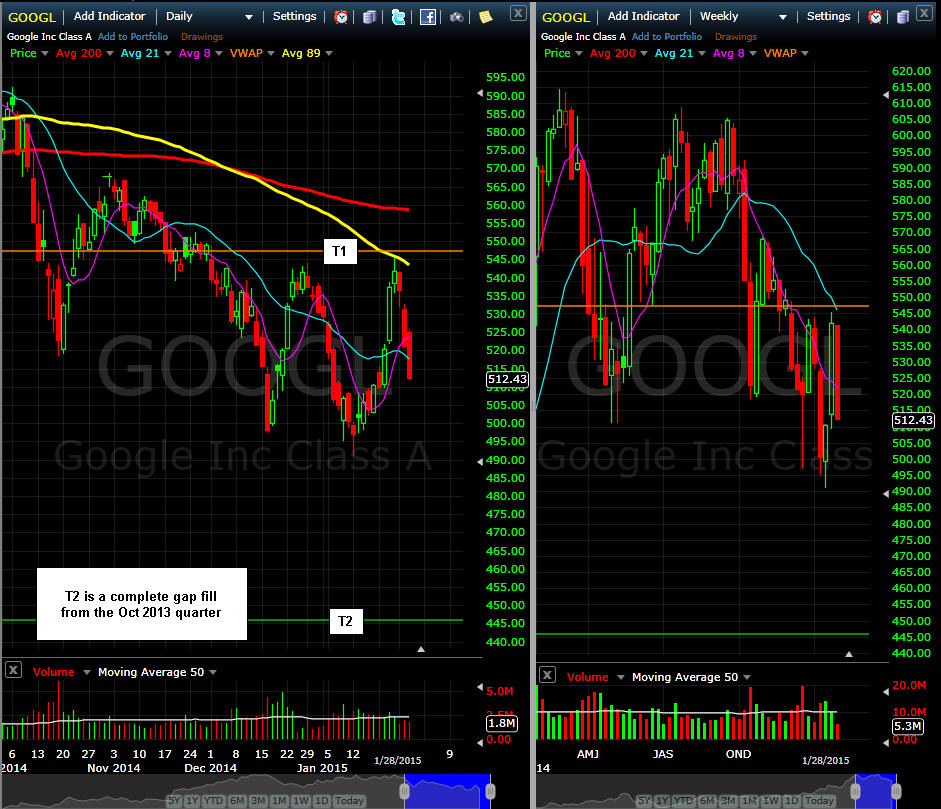Viewport: 941px width, 809px height.
Task: Expand Avg 8 options in Daily chart
Action: click(x=218, y=53)
